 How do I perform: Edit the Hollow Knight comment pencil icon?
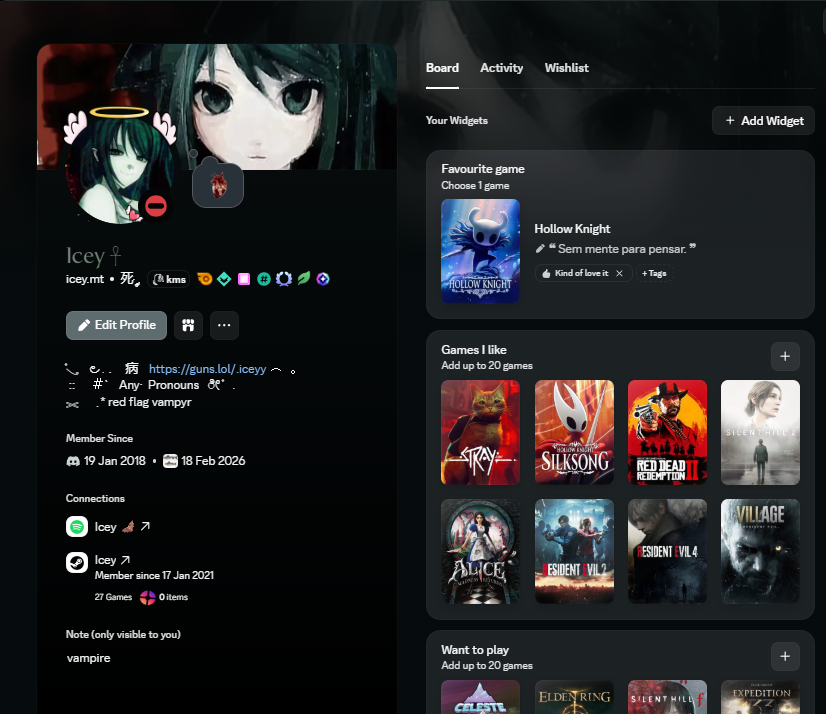(x=540, y=249)
